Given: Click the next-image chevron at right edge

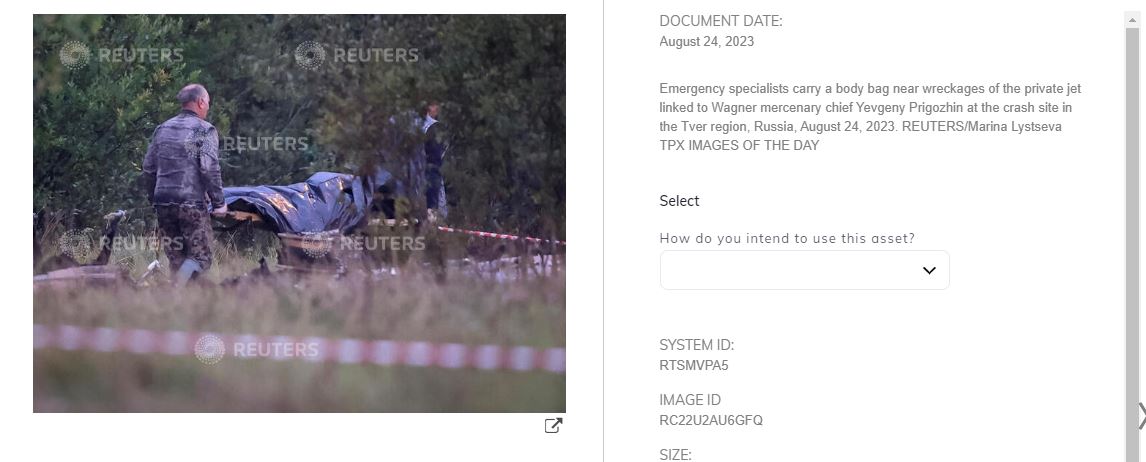Looking at the screenshot, I should 1142,416.
